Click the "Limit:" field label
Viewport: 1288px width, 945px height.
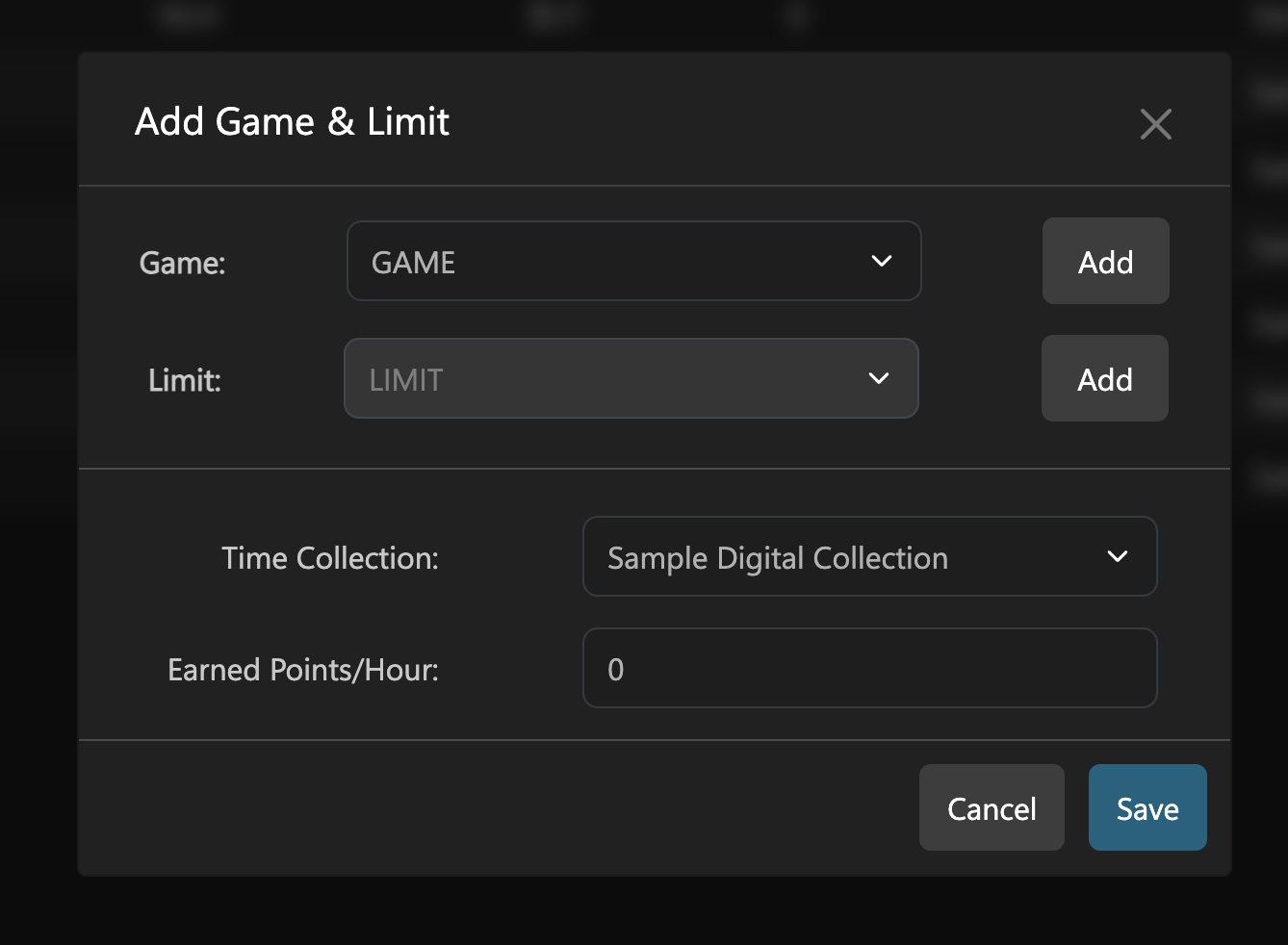click(x=185, y=380)
